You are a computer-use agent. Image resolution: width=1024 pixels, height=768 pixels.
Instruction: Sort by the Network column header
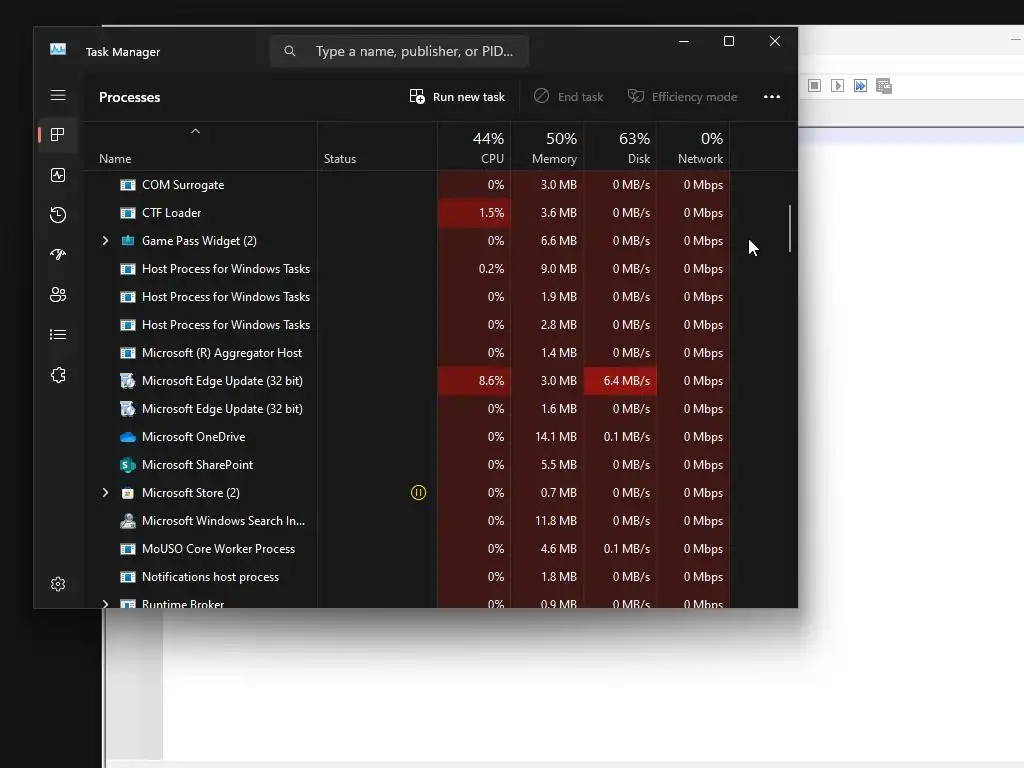point(694,147)
